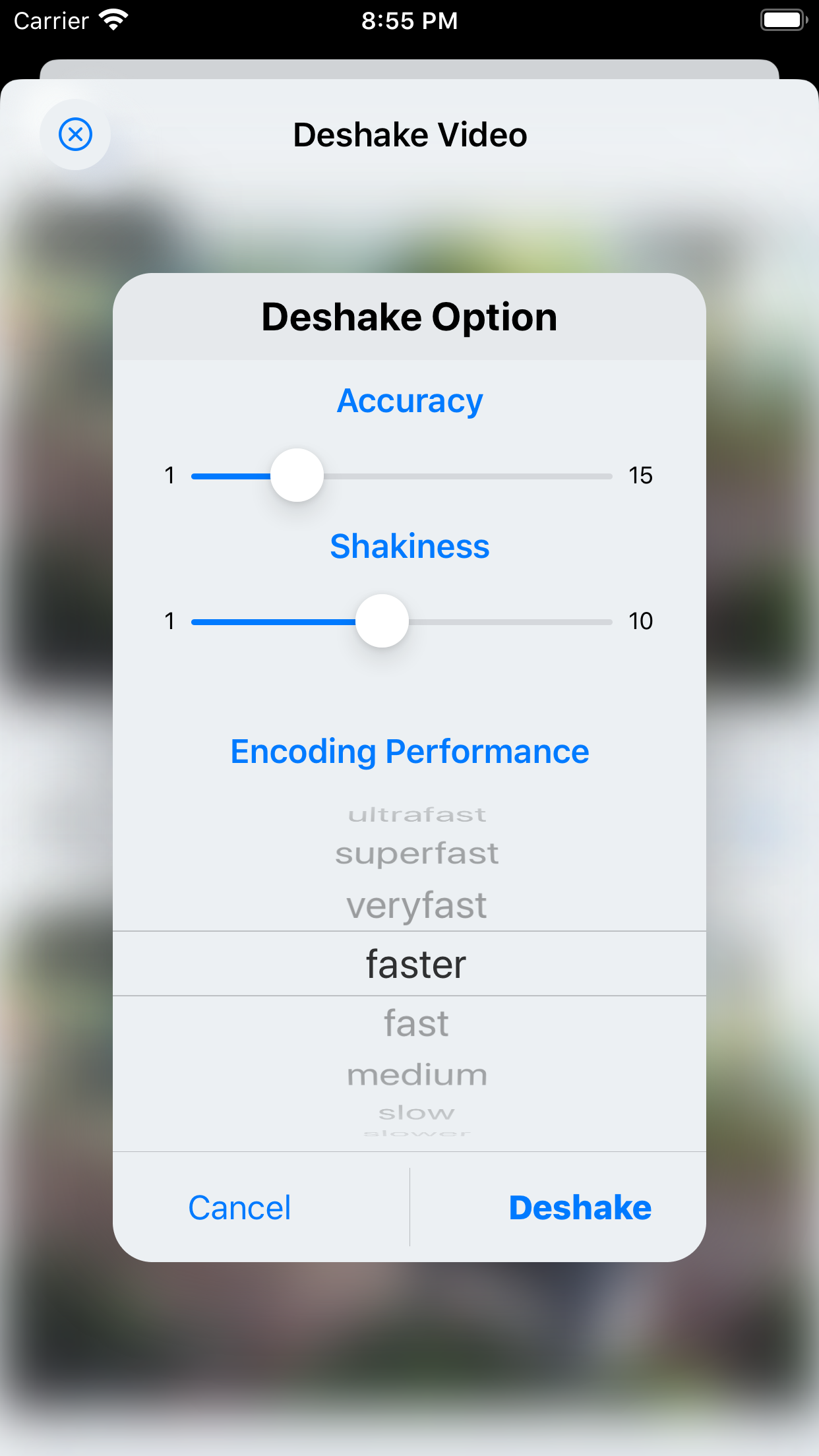The width and height of the screenshot is (819, 1456).
Task: Tap the battery indicator icon
Action: click(x=783, y=20)
